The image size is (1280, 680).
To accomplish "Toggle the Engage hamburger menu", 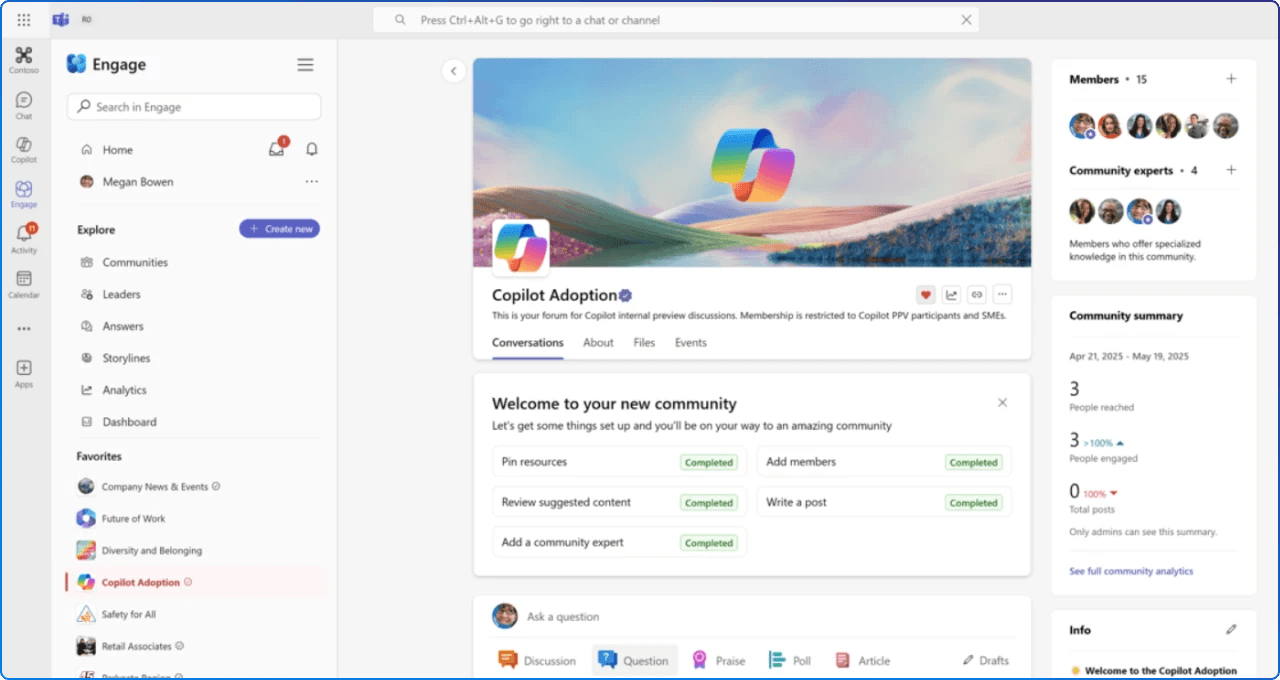I will (305, 65).
